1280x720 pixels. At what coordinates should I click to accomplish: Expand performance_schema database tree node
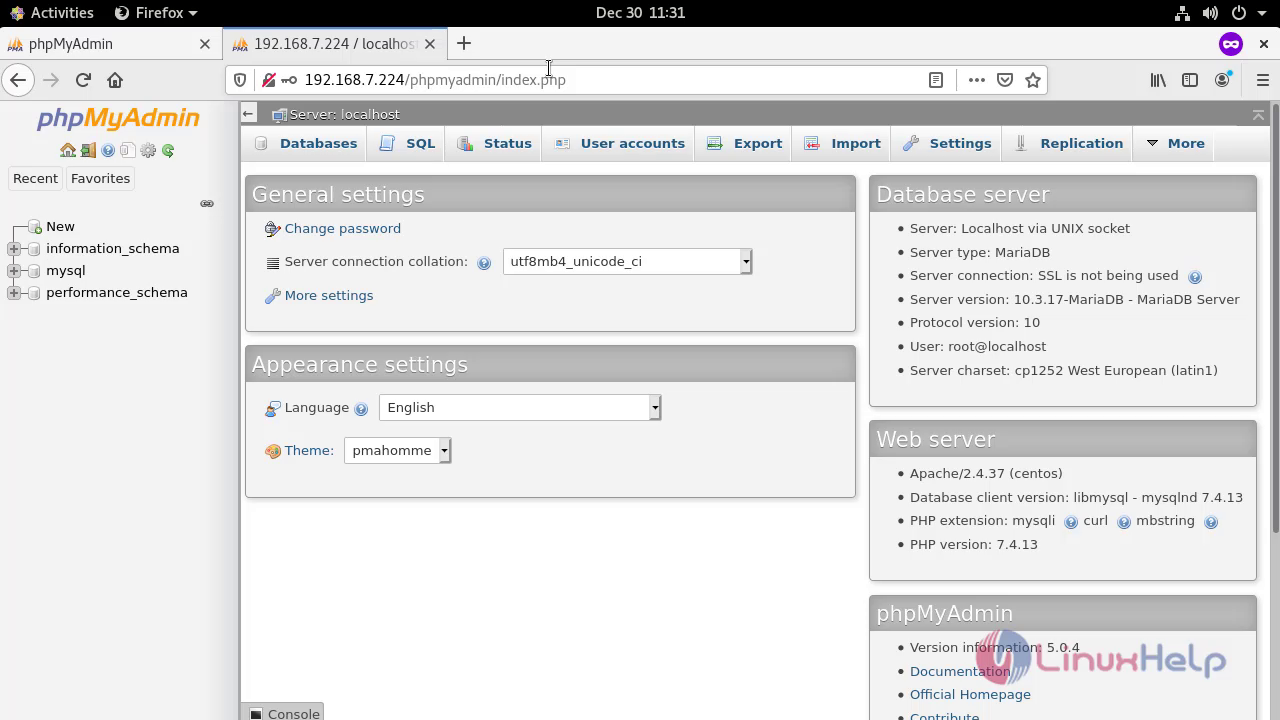(14, 293)
